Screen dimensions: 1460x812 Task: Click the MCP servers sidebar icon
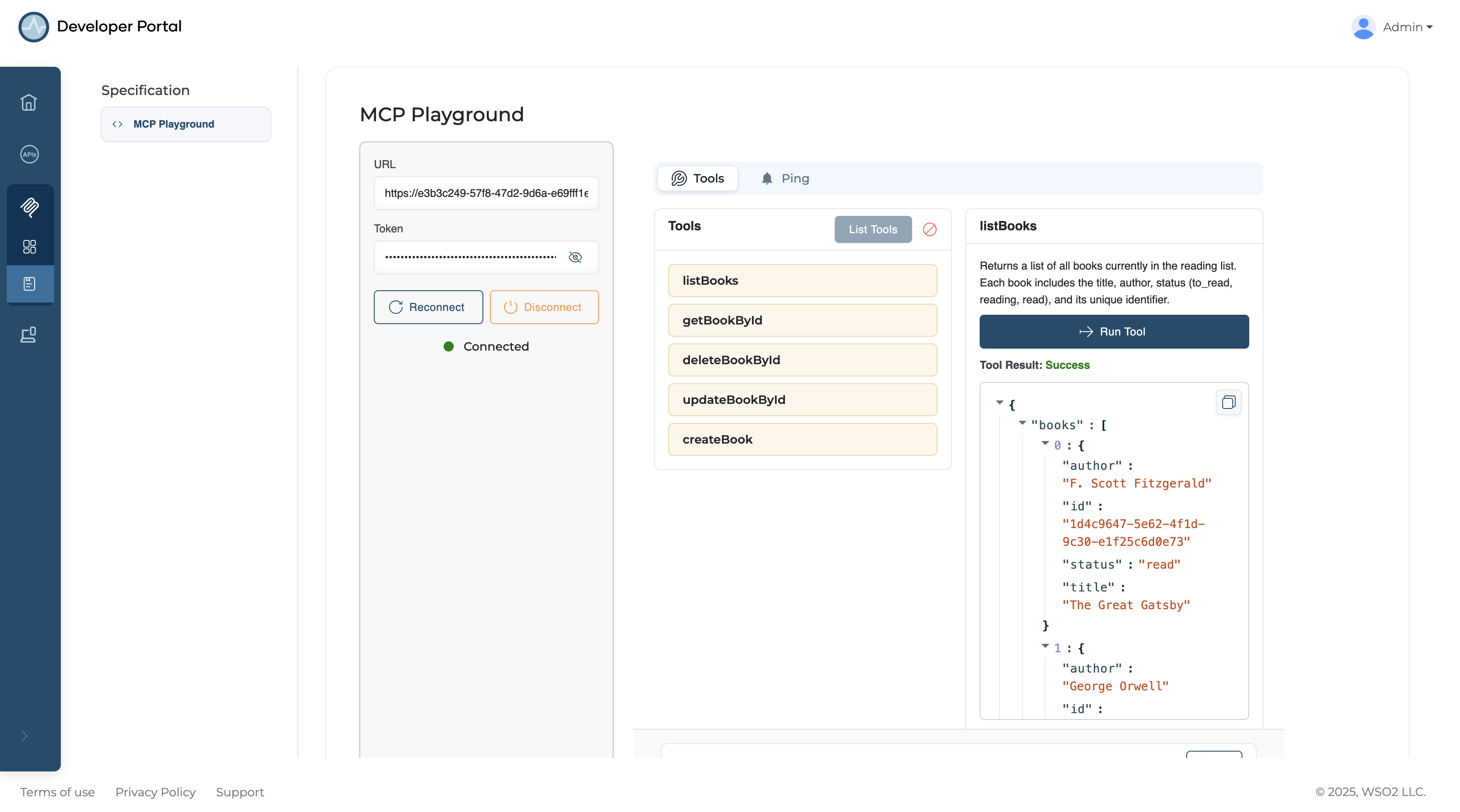click(30, 207)
